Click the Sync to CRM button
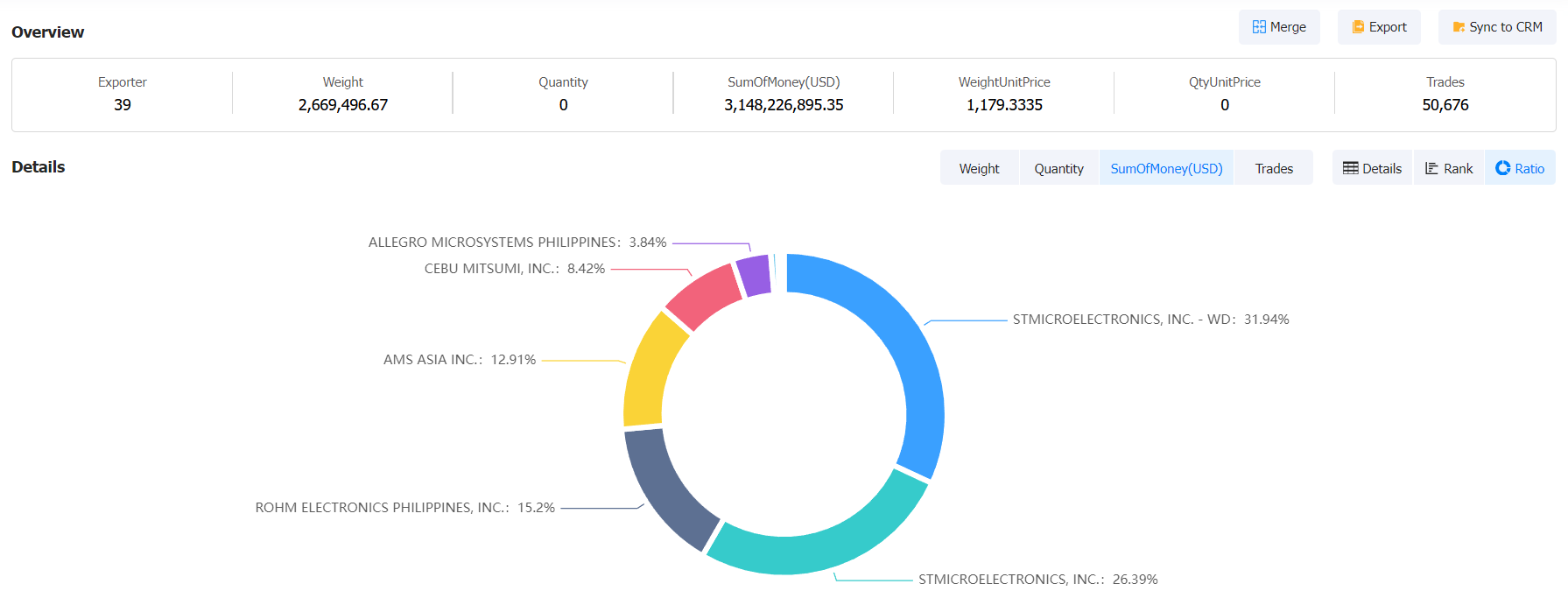Viewport: 1568px width, 598px height. (x=1497, y=27)
